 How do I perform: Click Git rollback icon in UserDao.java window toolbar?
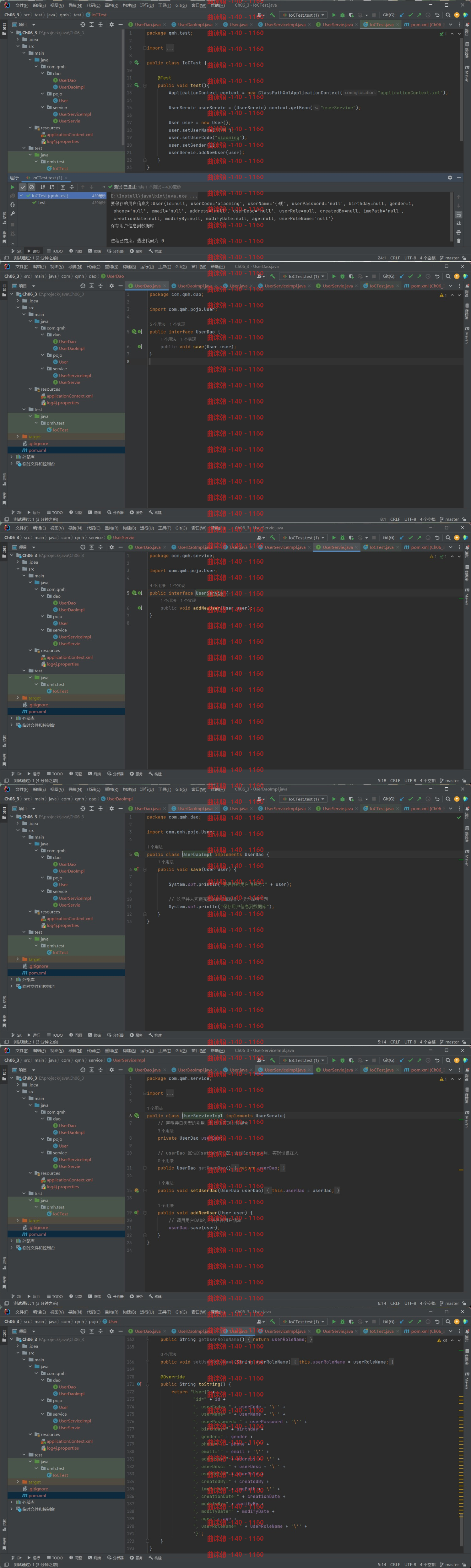(437, 276)
